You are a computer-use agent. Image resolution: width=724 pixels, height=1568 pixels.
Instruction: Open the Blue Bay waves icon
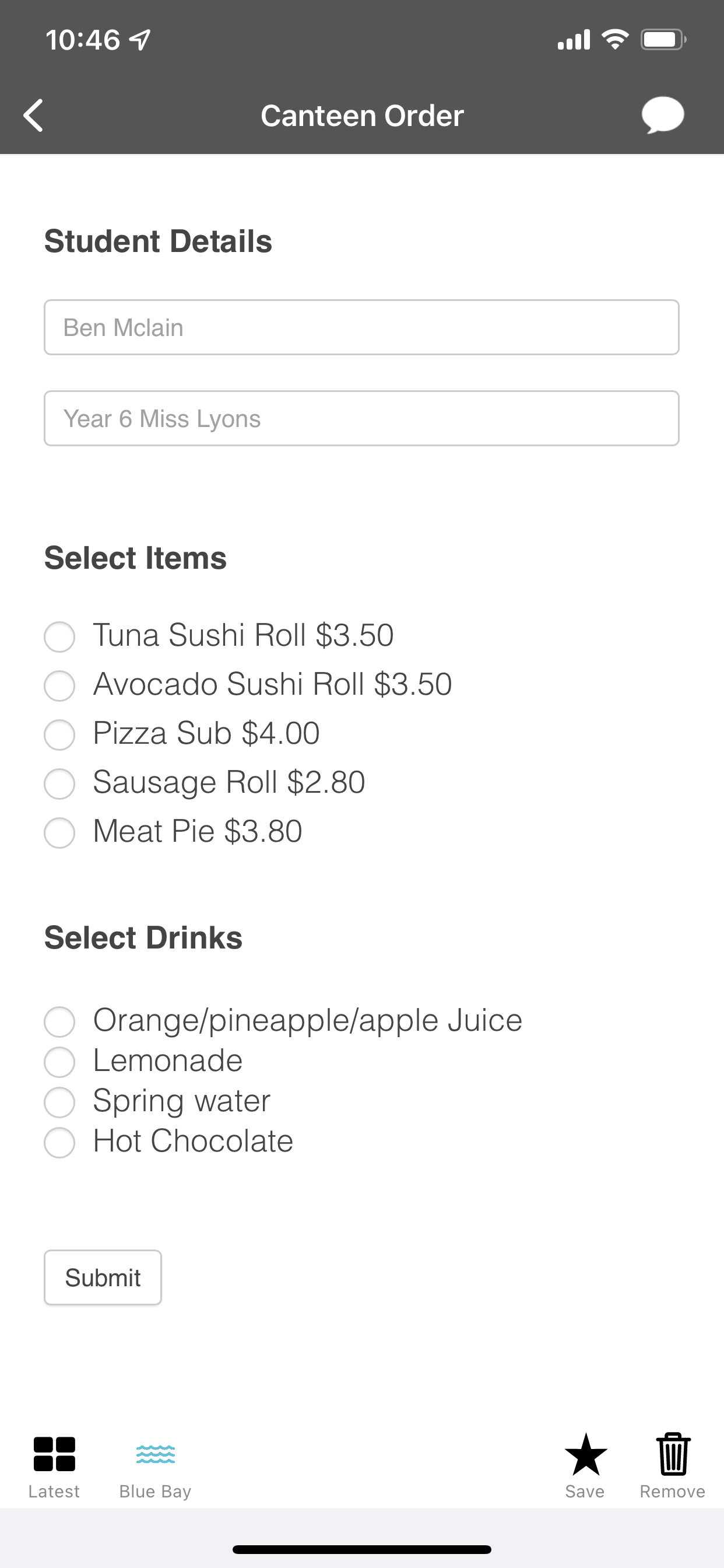coord(156,1454)
